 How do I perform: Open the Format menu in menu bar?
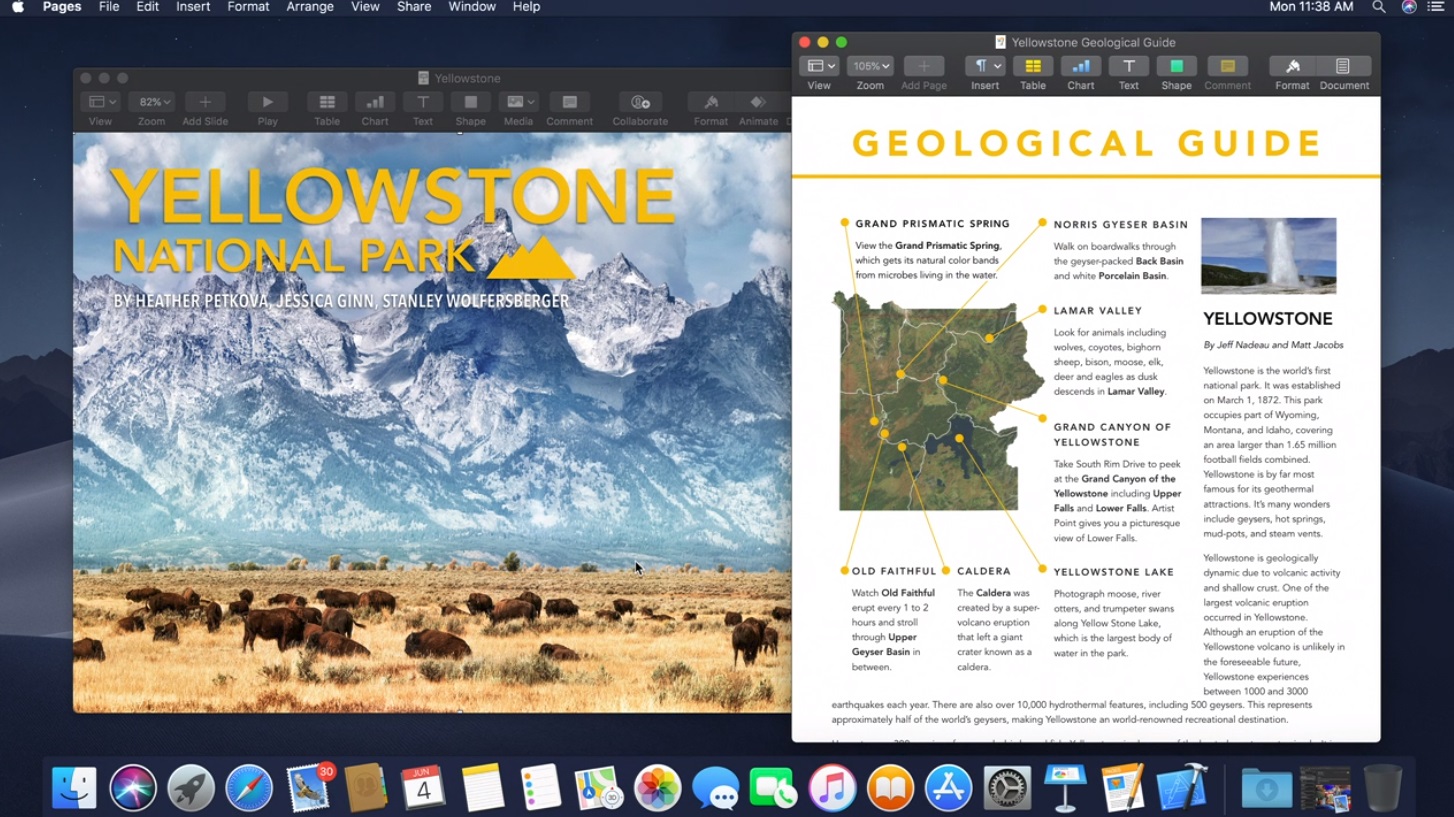click(x=248, y=7)
